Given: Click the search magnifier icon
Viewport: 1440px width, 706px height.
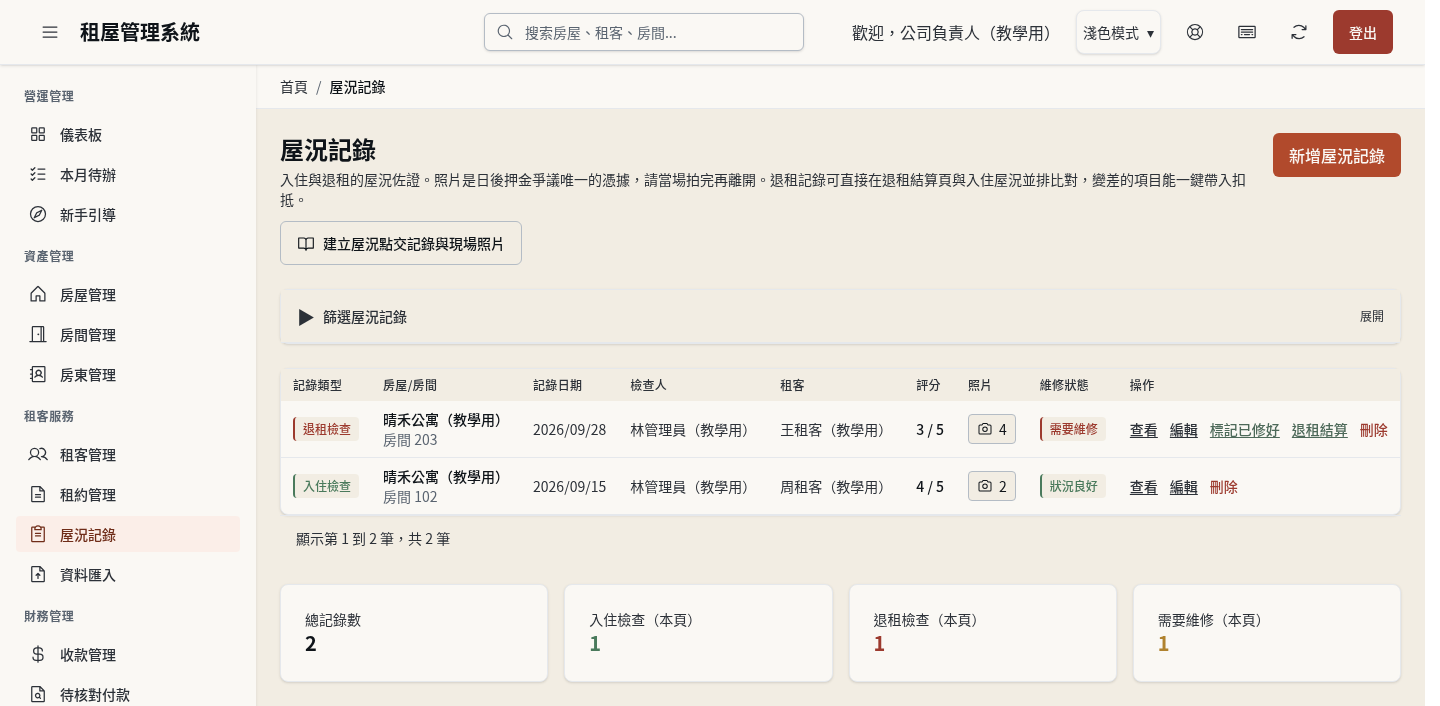Looking at the screenshot, I should [x=505, y=32].
